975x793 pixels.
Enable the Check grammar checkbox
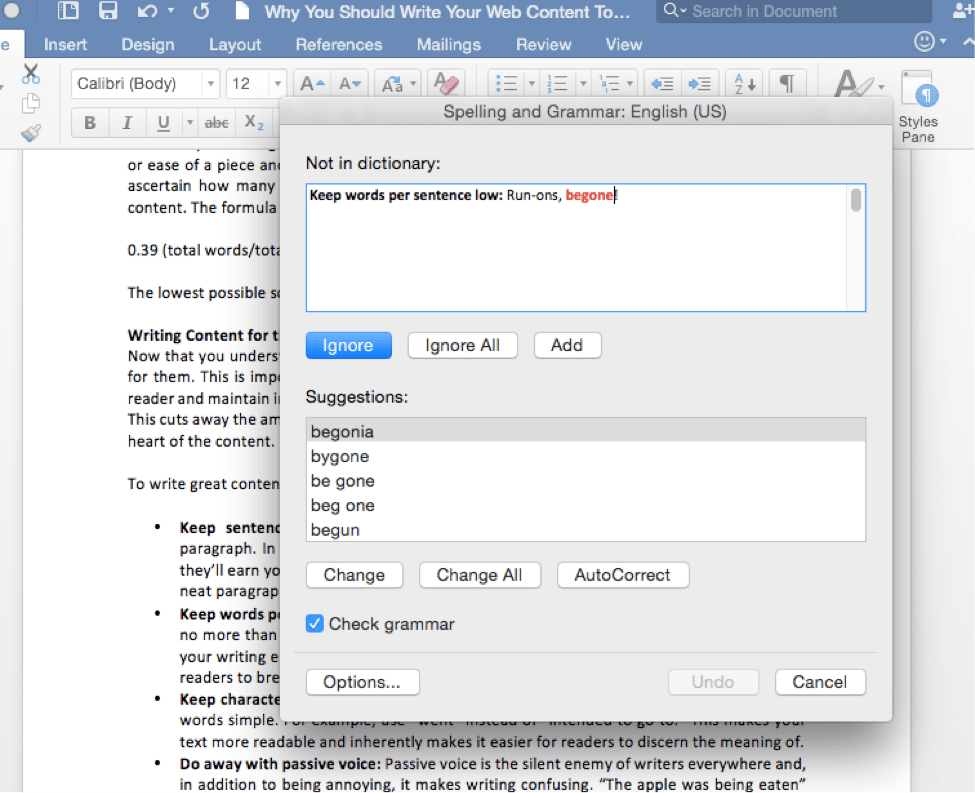(314, 623)
